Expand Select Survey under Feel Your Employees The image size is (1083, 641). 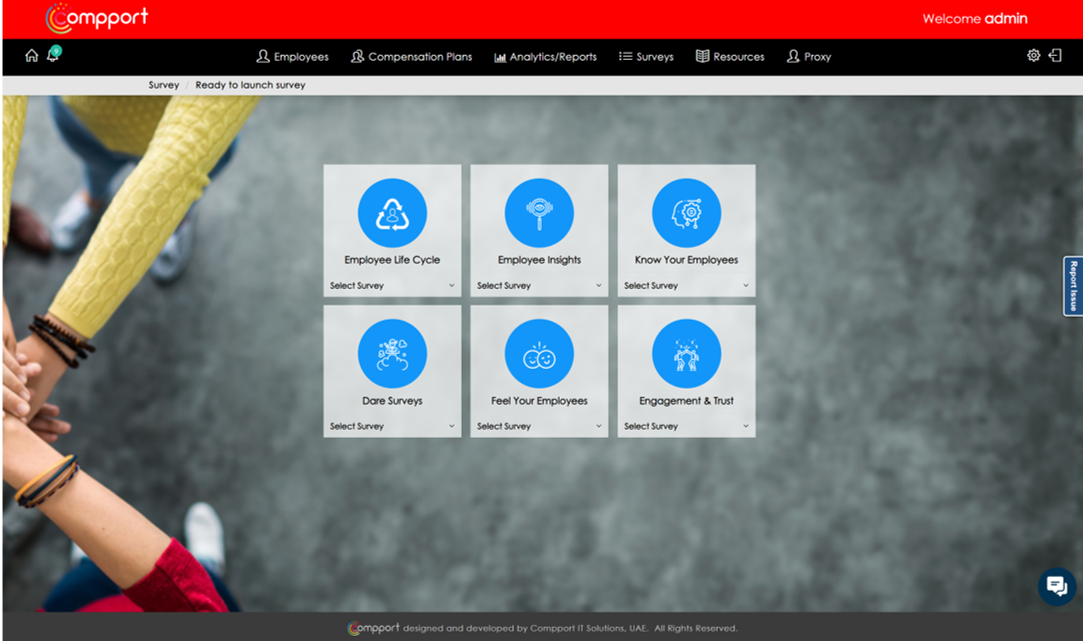coord(539,426)
